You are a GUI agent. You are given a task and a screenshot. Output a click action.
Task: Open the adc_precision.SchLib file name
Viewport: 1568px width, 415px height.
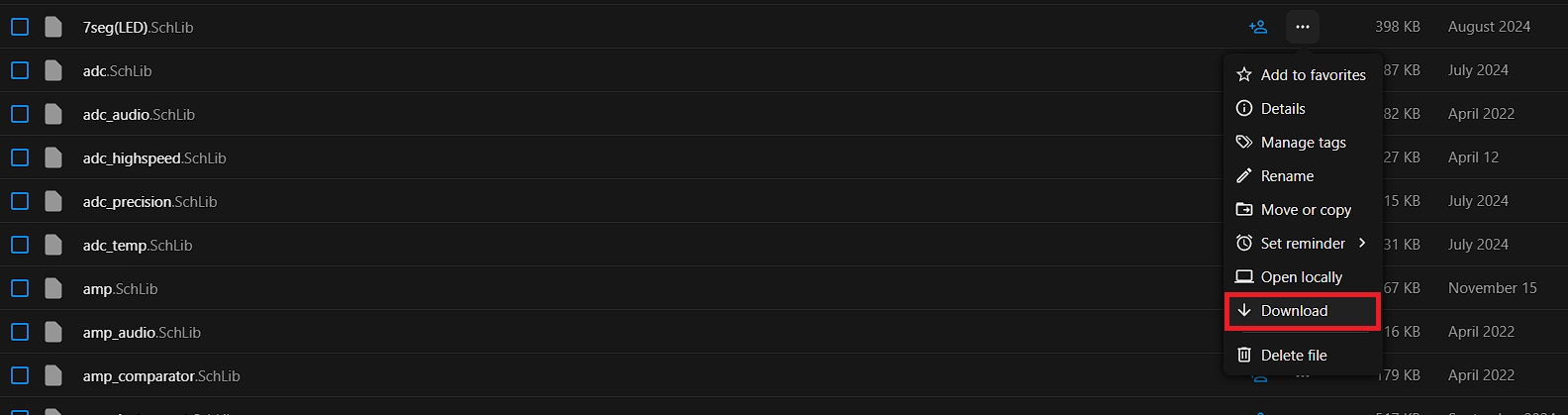click(149, 202)
